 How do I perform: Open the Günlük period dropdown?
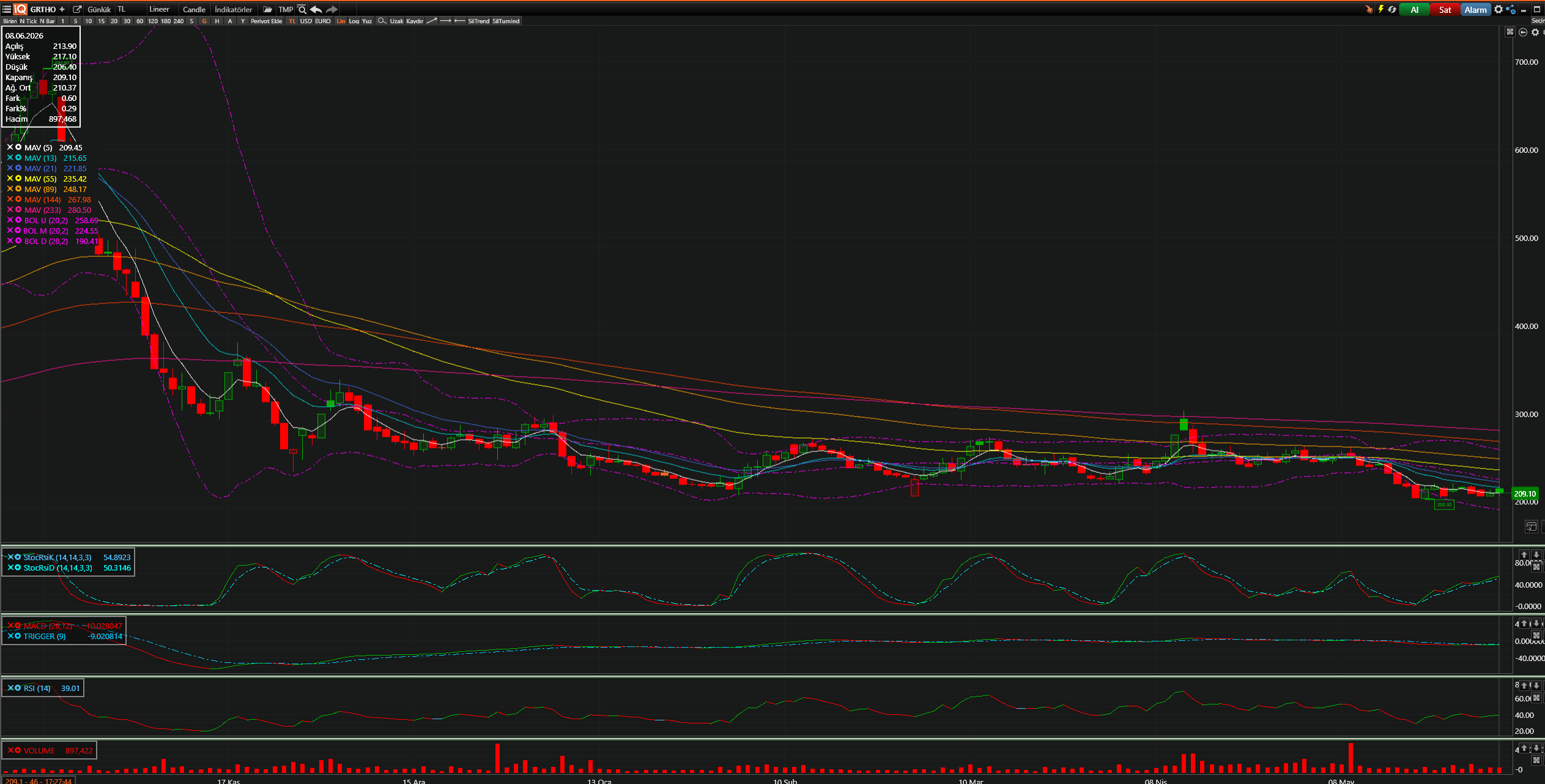click(99, 9)
